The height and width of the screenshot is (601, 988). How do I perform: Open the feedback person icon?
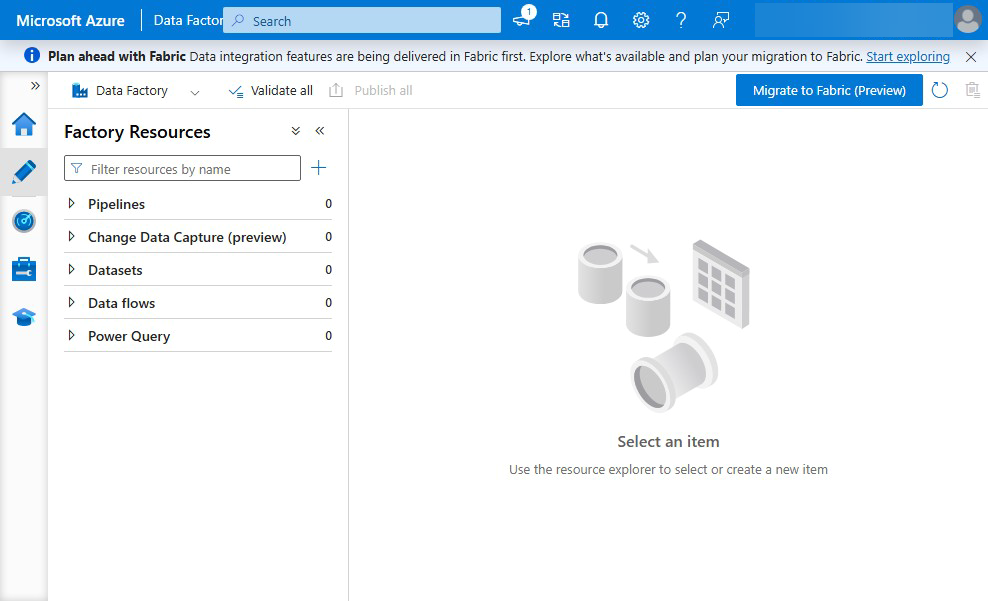click(x=721, y=20)
